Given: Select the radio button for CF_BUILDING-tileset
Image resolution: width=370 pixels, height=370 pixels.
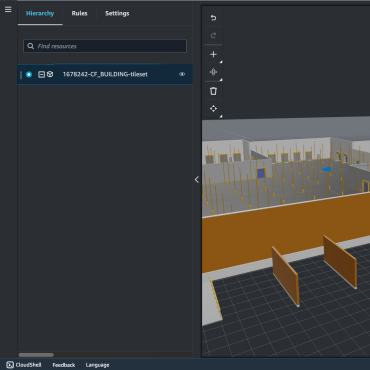Looking at the screenshot, I should [29, 74].
